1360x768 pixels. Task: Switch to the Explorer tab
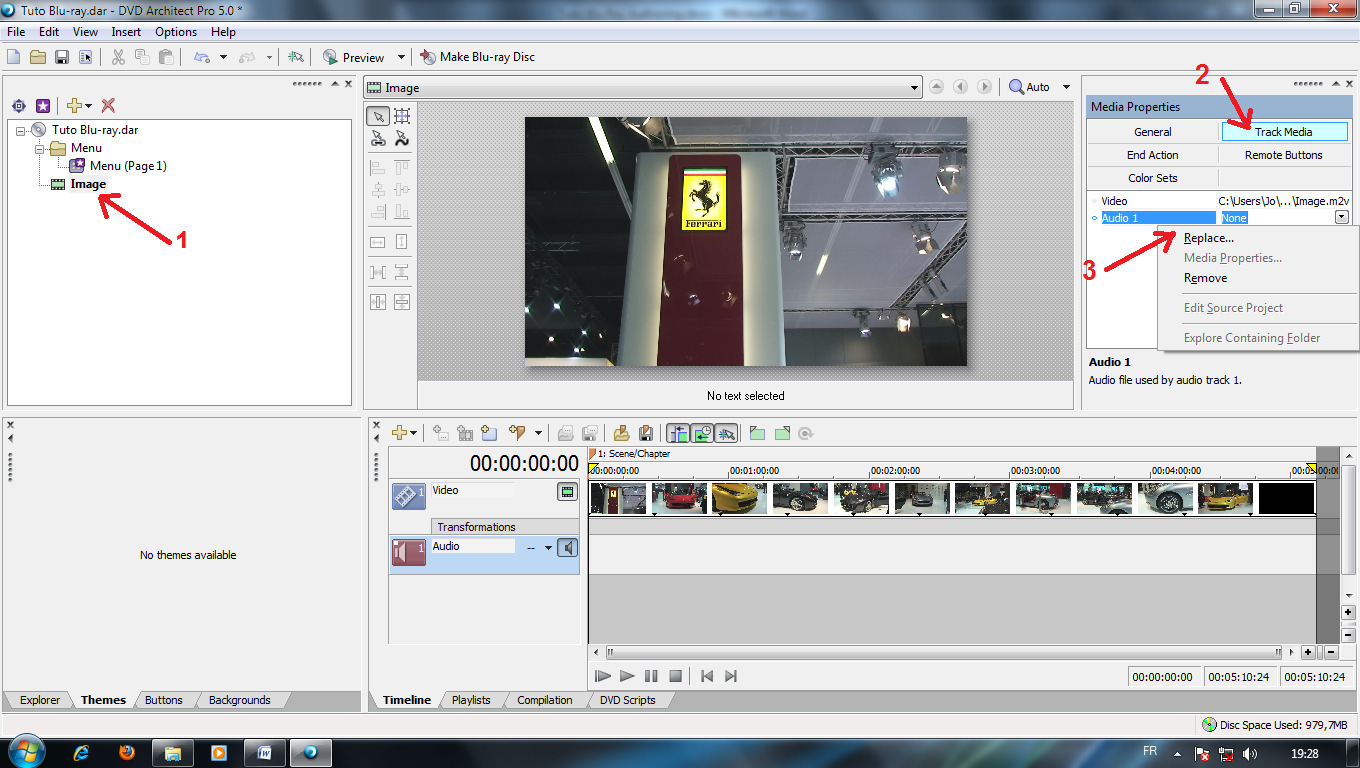[40, 700]
